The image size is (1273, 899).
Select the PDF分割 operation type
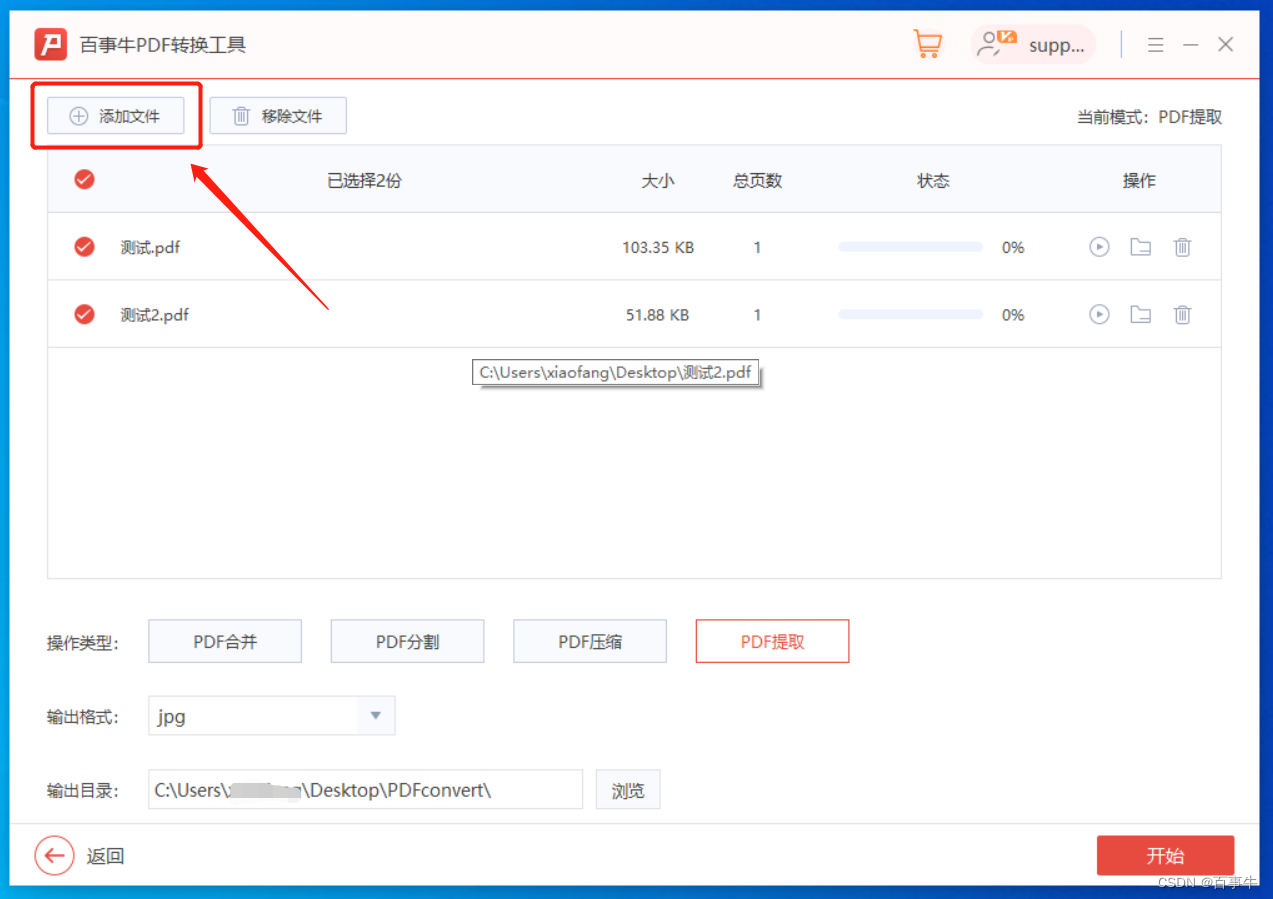(407, 641)
